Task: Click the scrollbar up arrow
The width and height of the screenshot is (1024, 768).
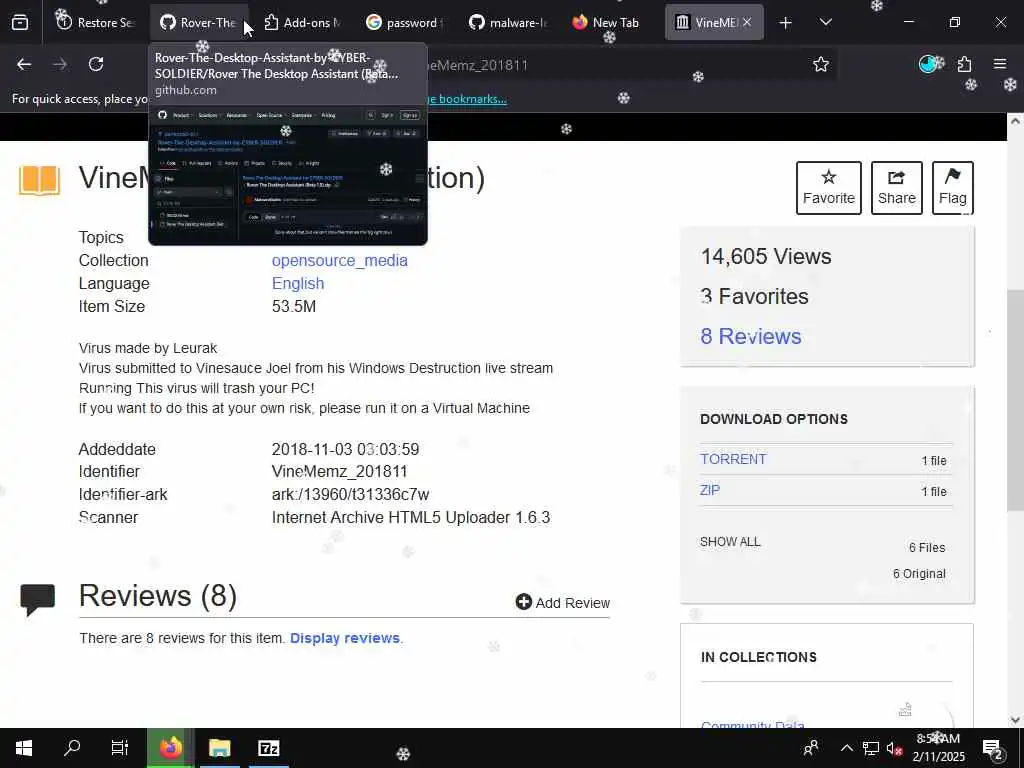Action: pyautogui.click(x=1016, y=121)
